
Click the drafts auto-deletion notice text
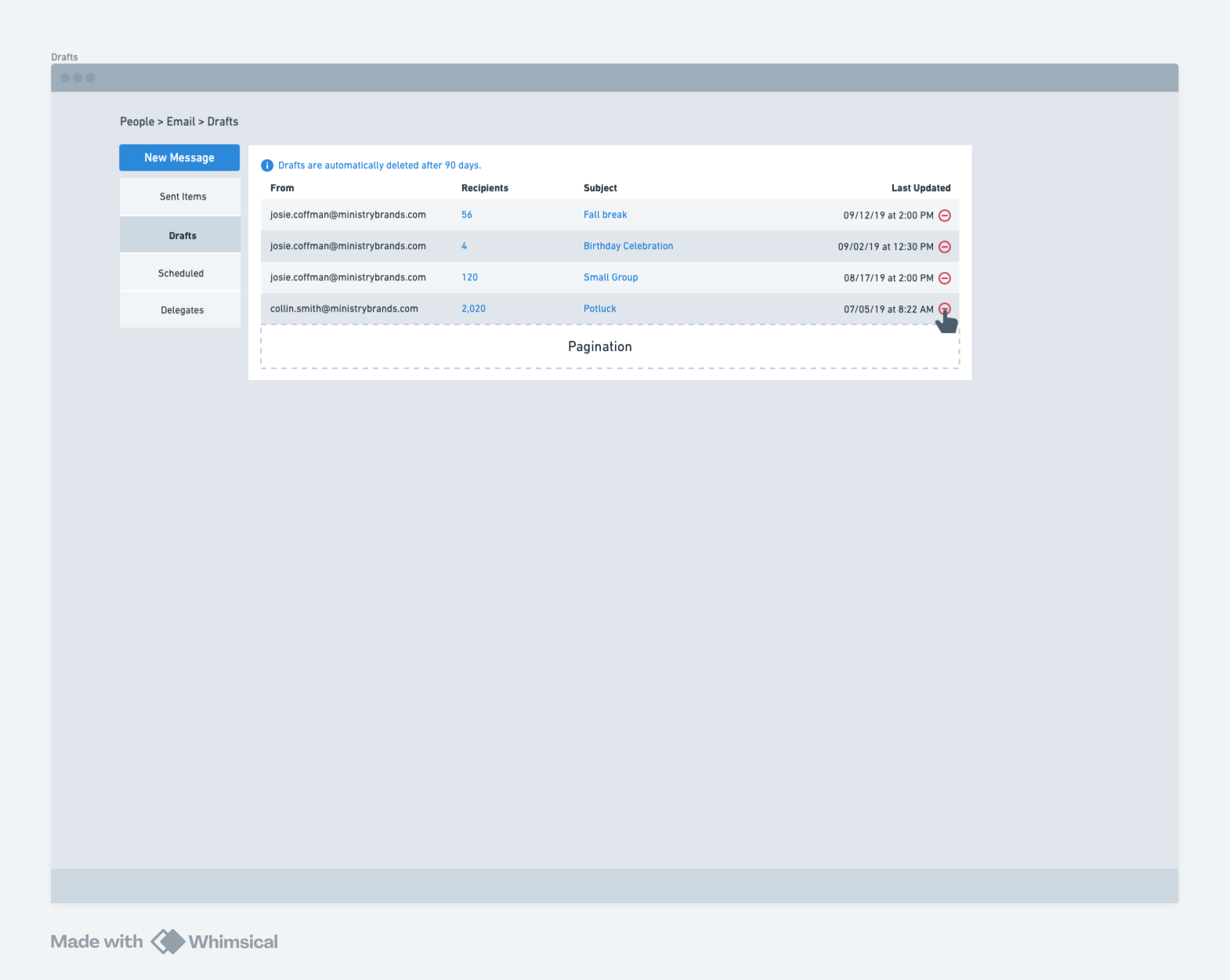coord(379,165)
